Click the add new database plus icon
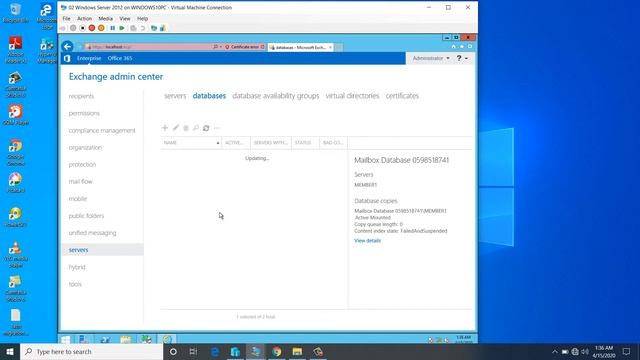 165,128
